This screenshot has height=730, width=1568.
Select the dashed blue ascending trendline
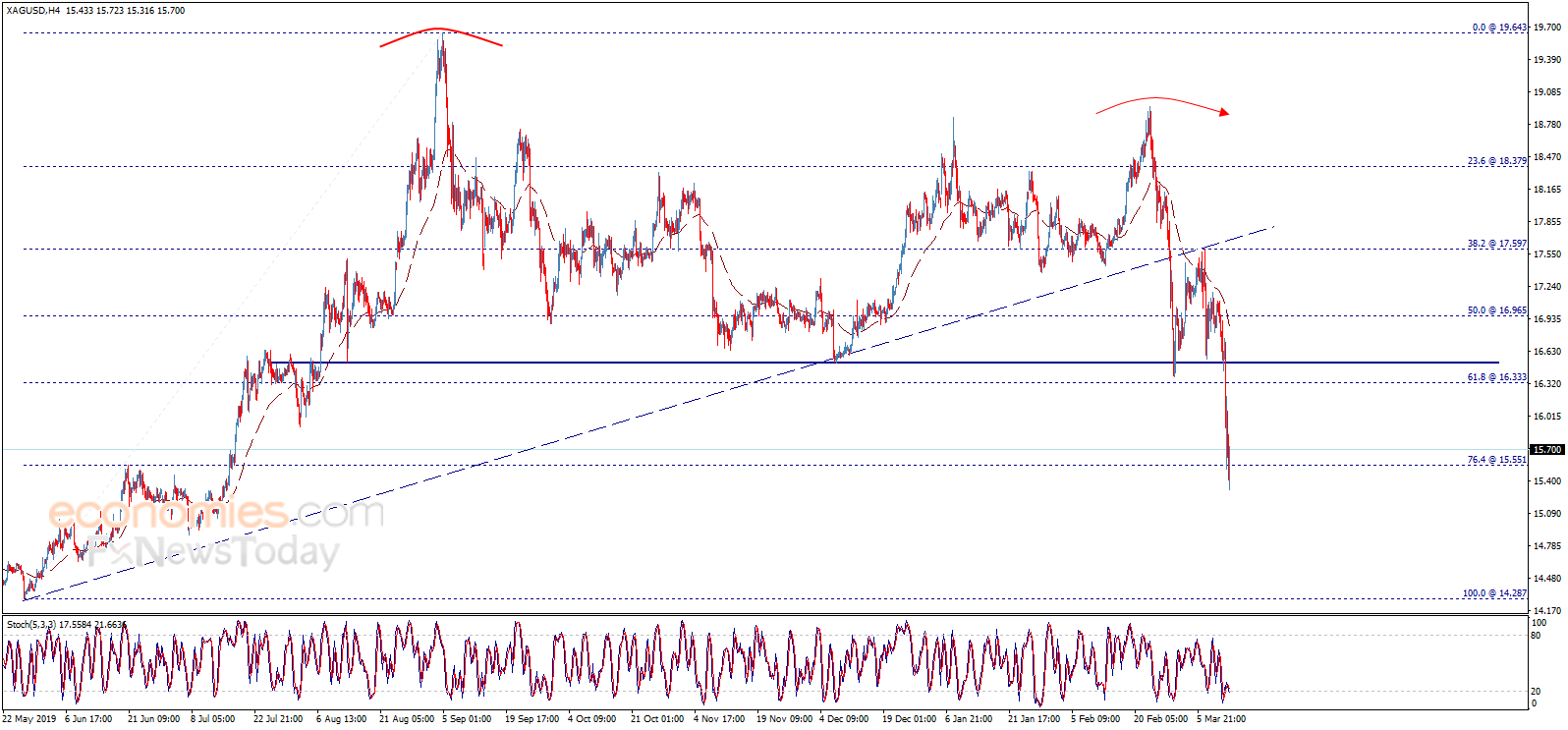(x=648, y=413)
